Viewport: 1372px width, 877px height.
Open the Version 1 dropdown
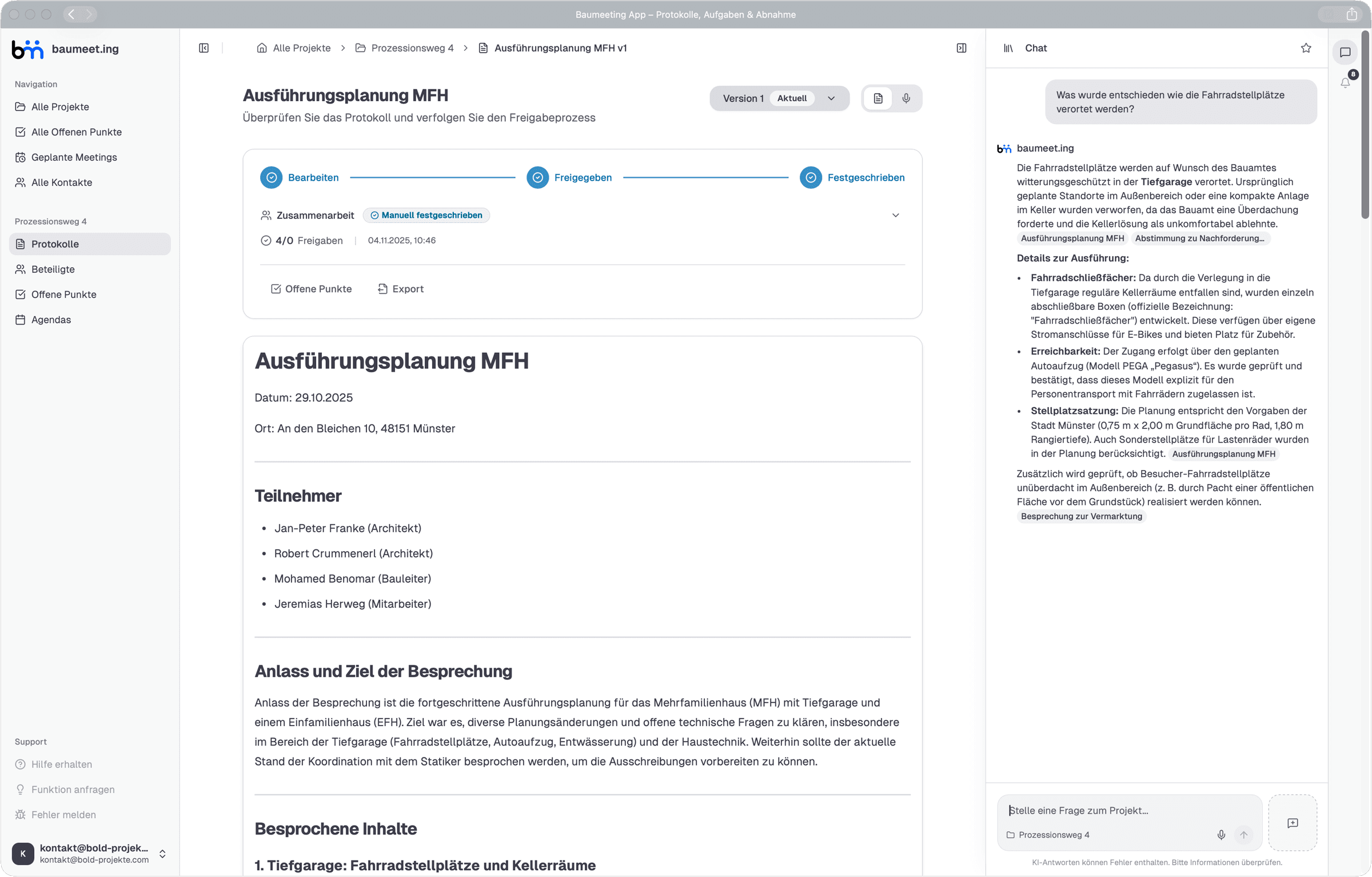[831, 98]
